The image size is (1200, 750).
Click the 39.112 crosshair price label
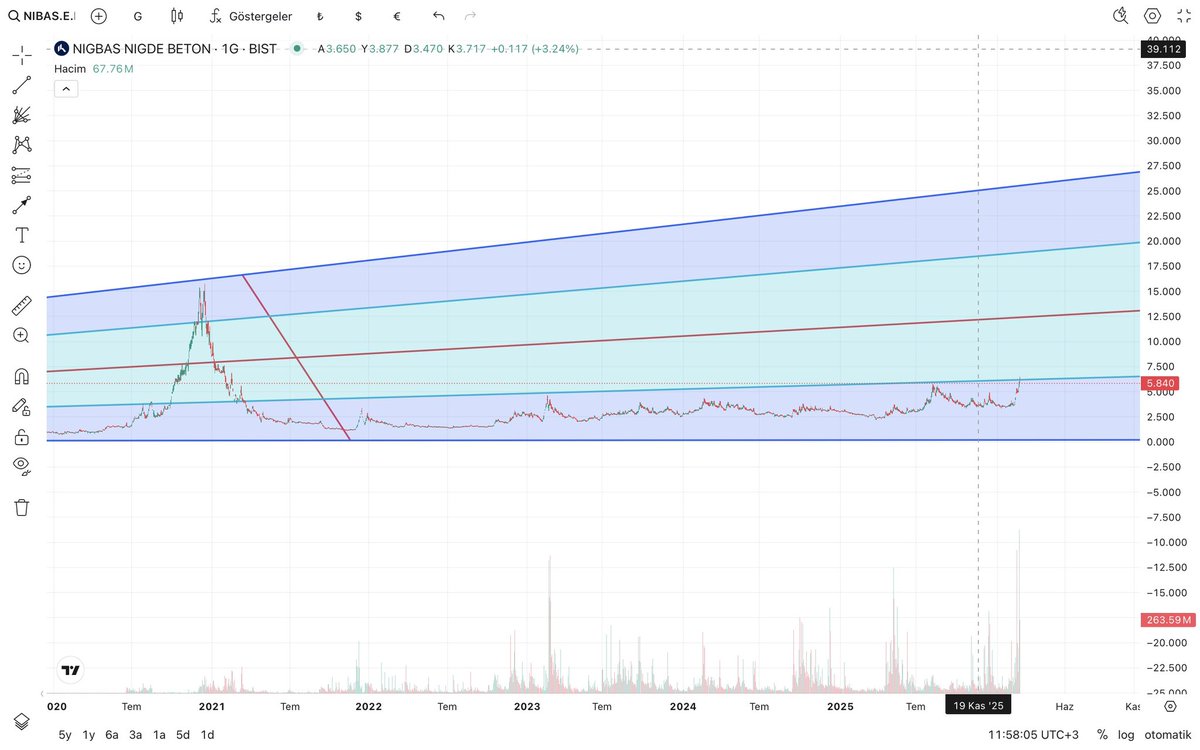click(1166, 48)
